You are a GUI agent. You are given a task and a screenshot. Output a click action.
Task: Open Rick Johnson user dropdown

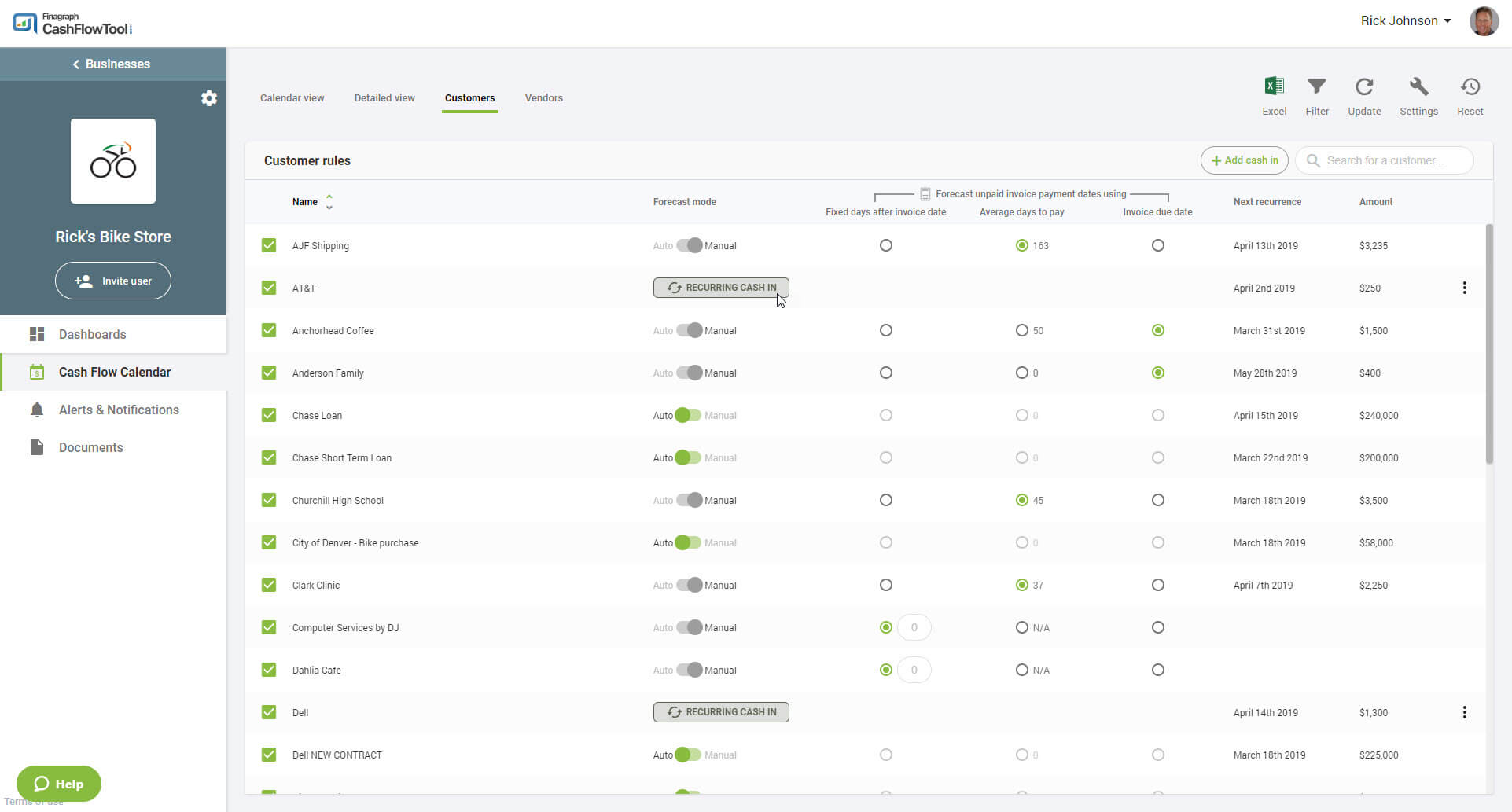tap(1406, 21)
